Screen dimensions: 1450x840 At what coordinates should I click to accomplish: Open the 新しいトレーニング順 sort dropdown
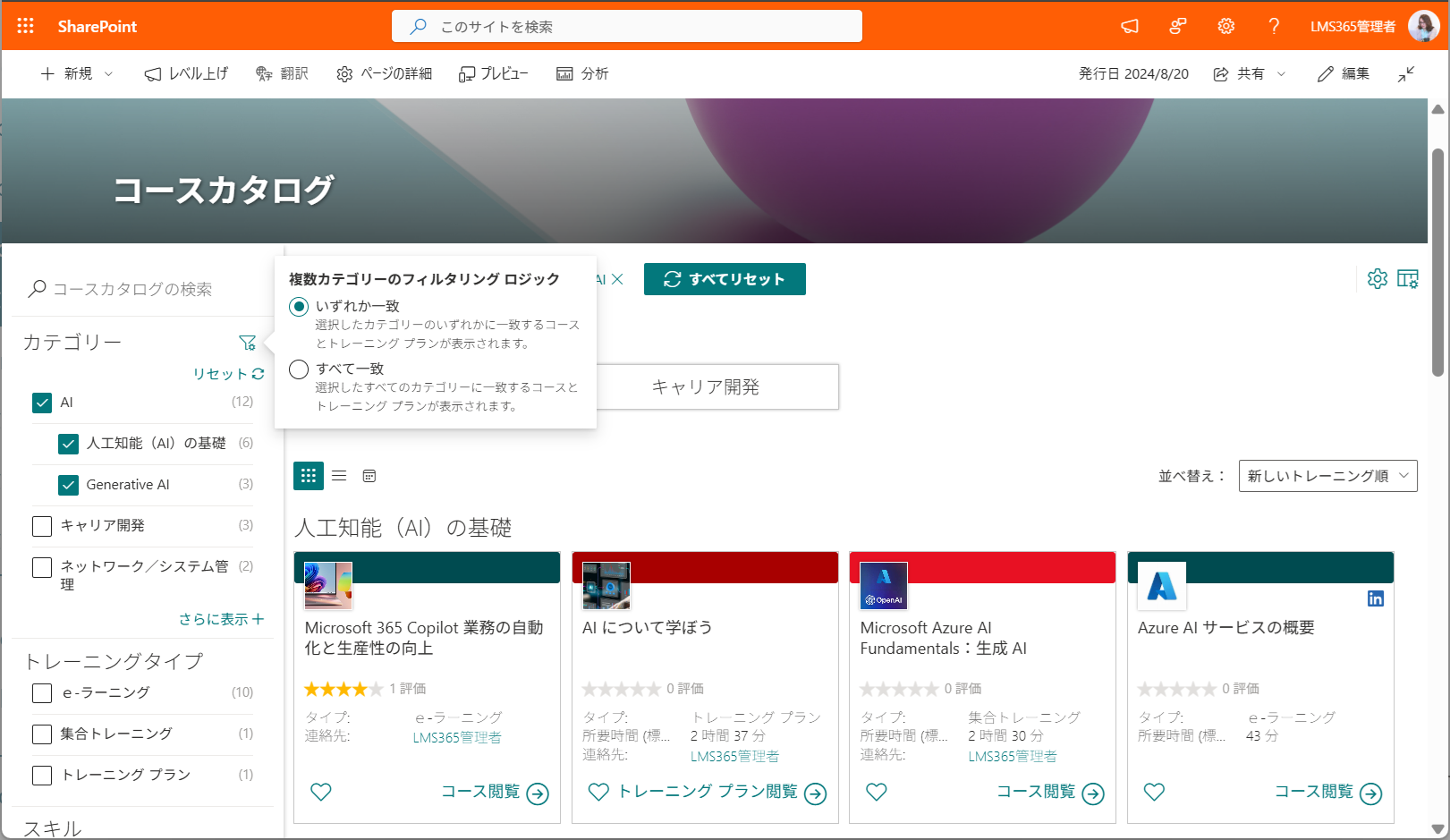1327,476
